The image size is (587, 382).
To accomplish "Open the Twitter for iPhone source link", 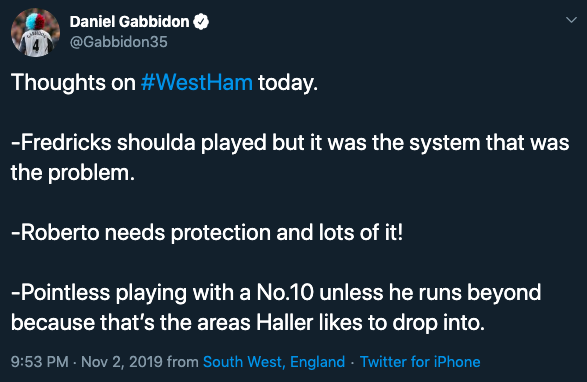I will pyautogui.click(x=420, y=362).
